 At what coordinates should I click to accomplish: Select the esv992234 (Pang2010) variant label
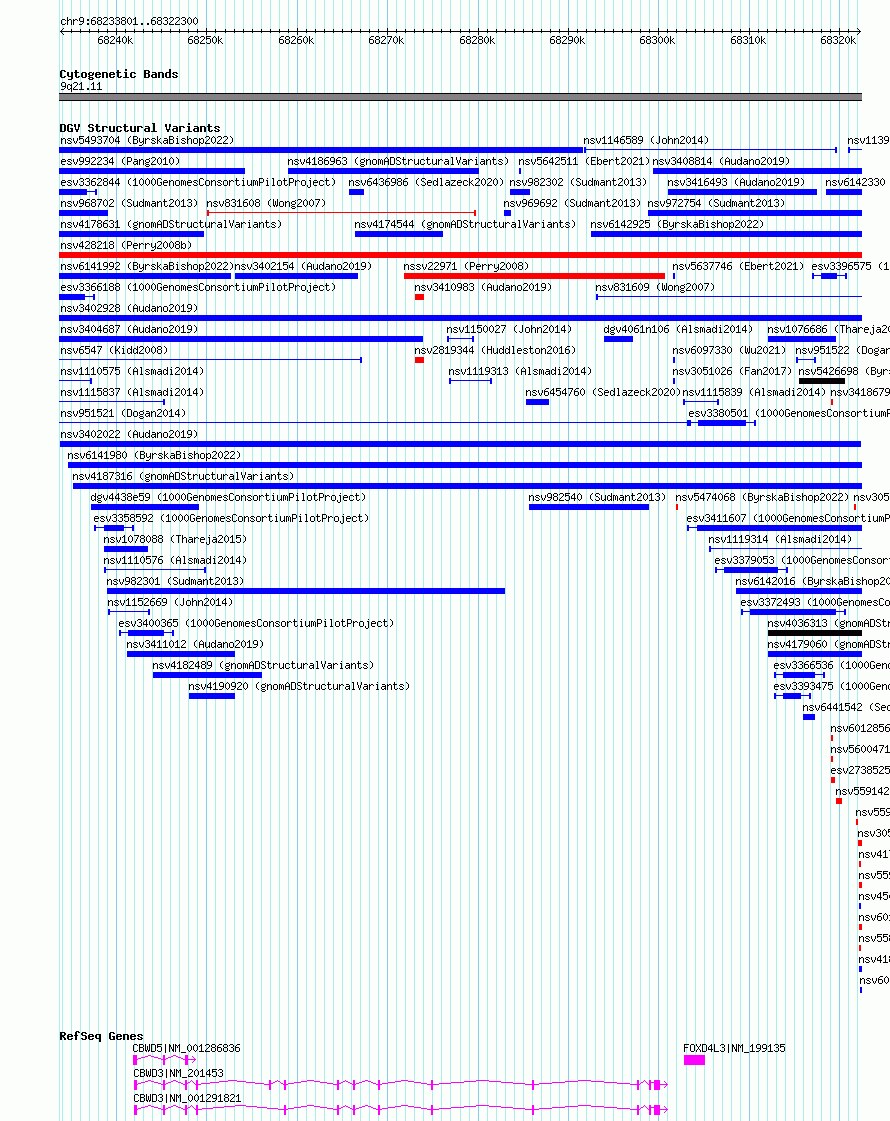120,161
